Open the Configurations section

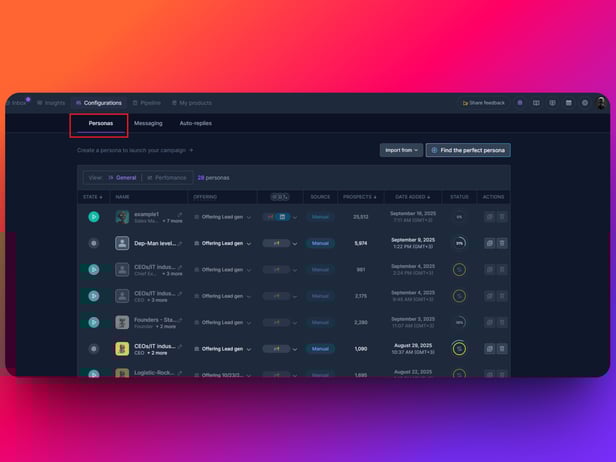(99, 103)
